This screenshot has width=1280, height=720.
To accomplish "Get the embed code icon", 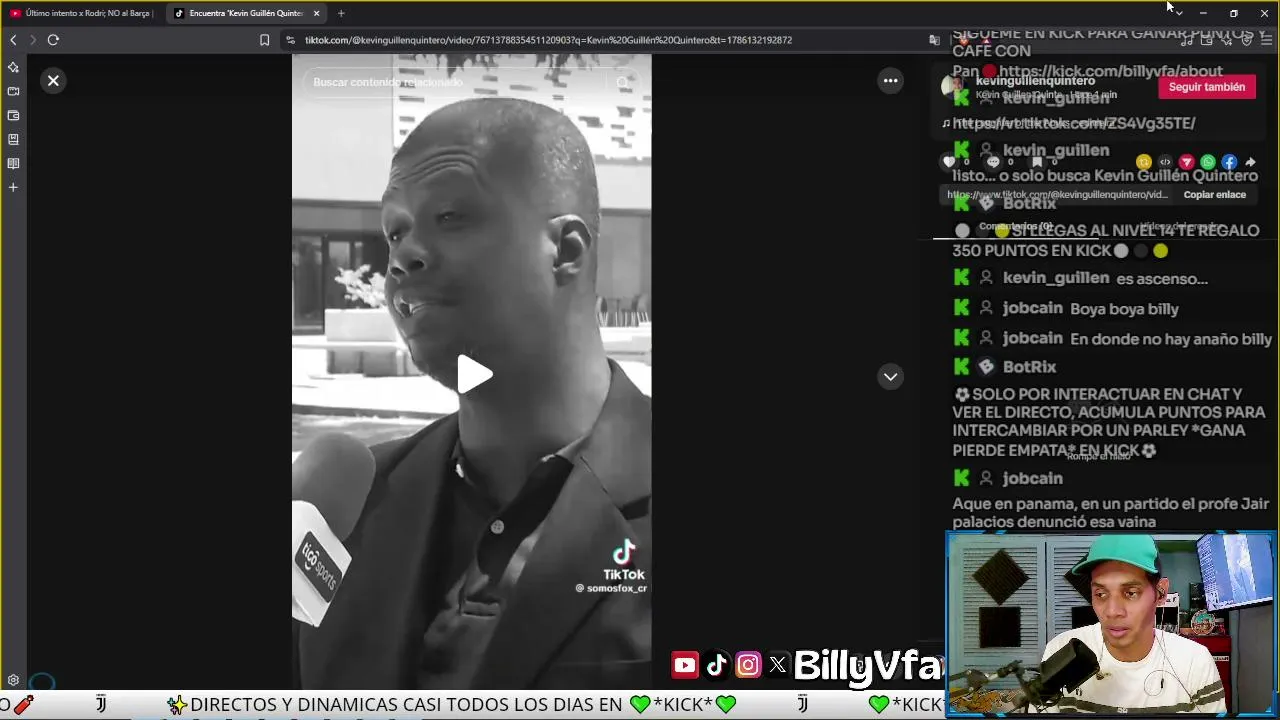I will click(1165, 162).
